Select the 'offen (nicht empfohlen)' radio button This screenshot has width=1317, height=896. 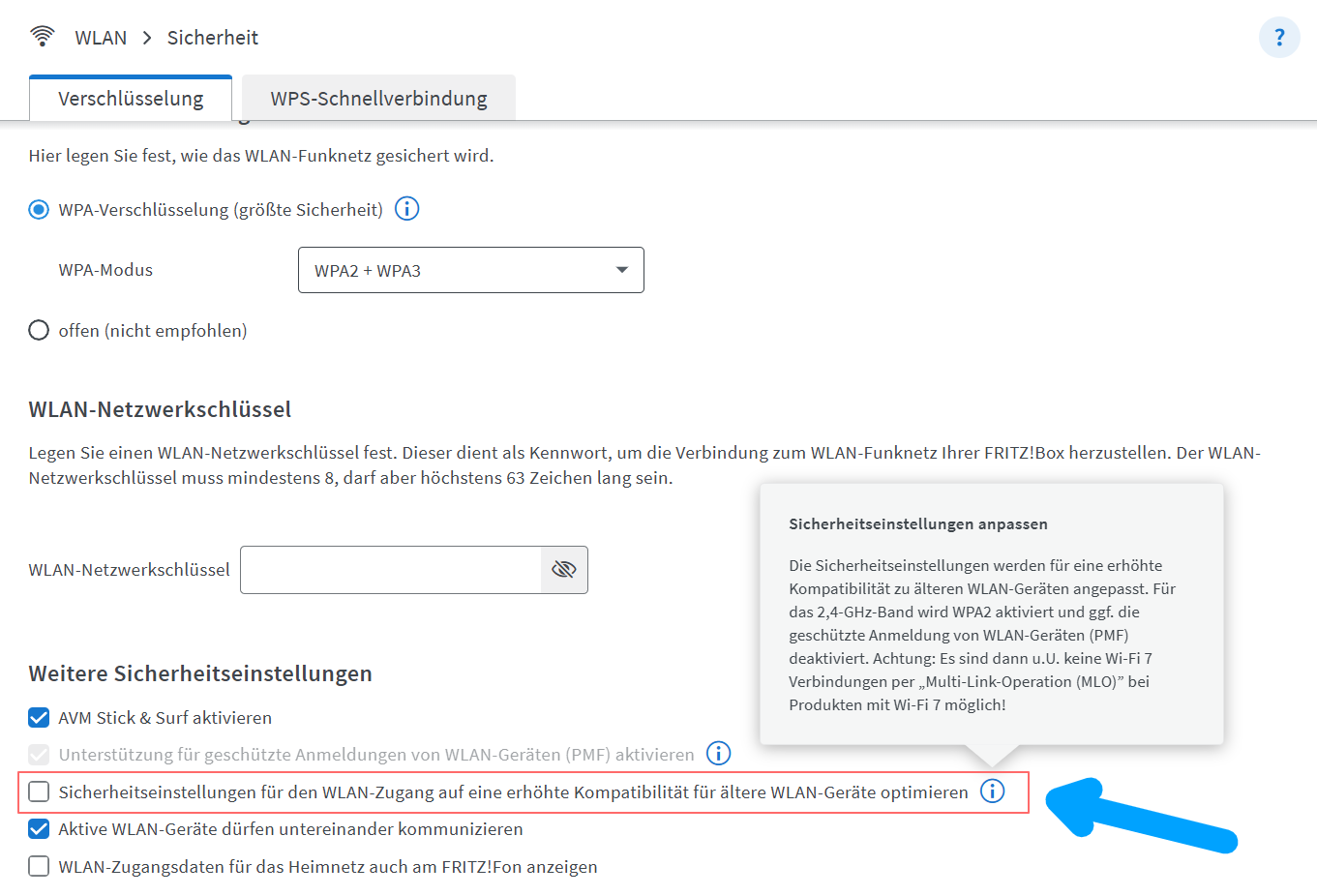[38, 329]
